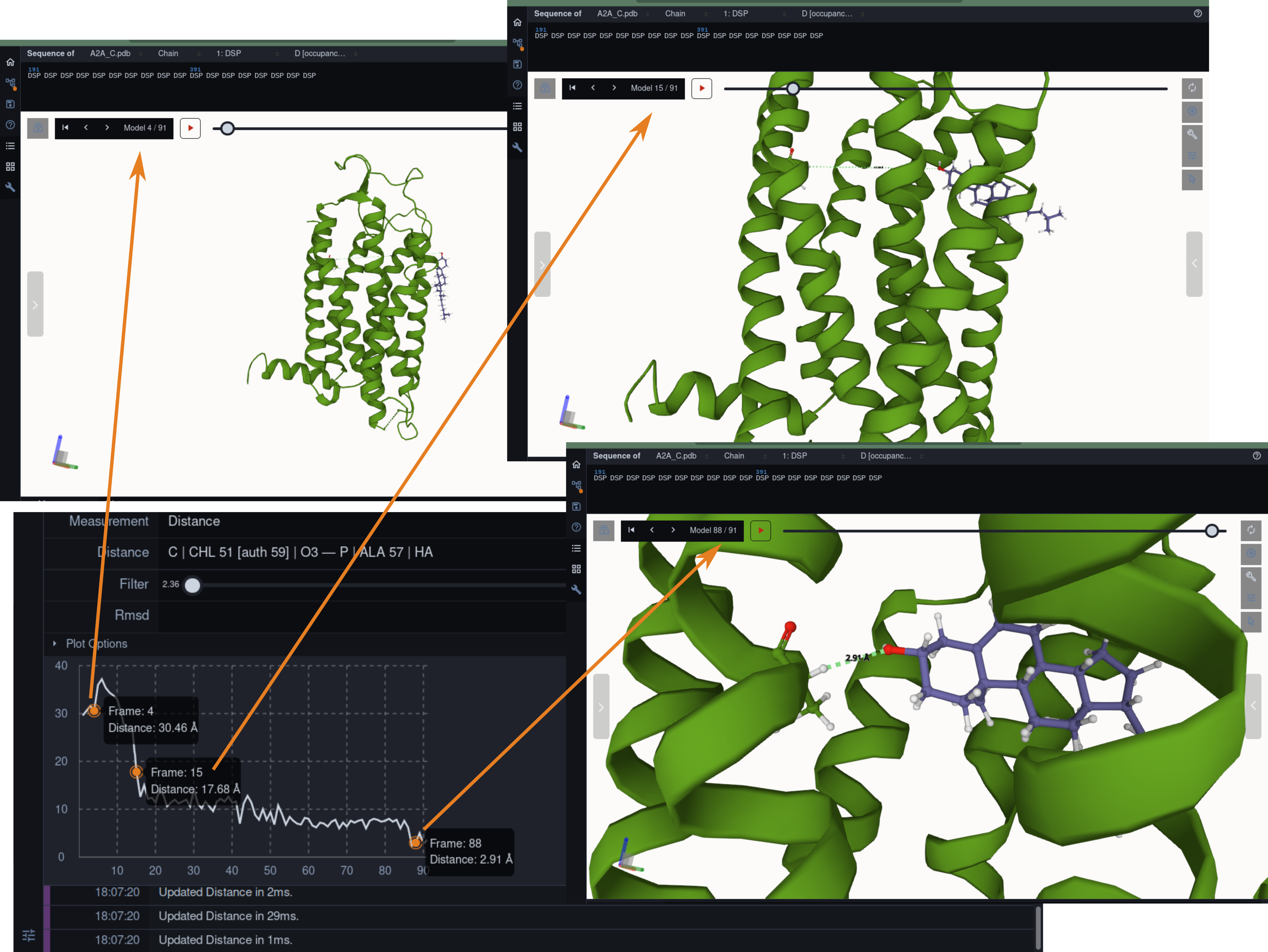Open wrench settings in Model 4 left sidebar
Viewport: 1268px width, 952px height.
[x=10, y=187]
